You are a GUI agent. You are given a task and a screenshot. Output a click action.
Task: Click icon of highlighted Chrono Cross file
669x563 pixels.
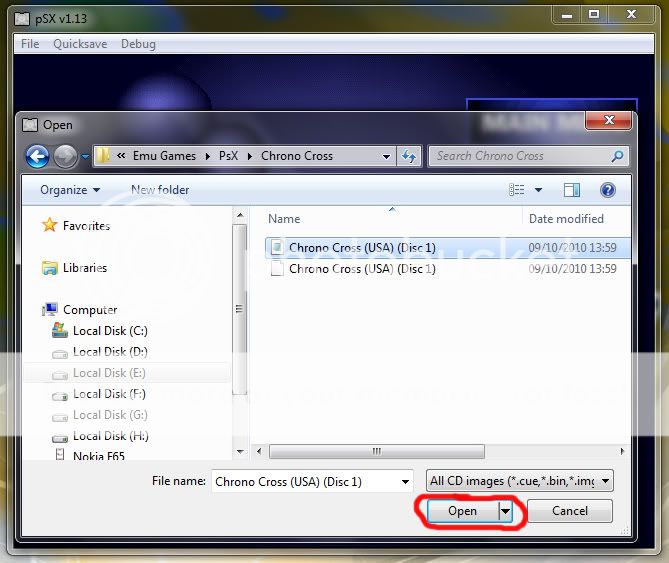pyautogui.click(x=277, y=247)
